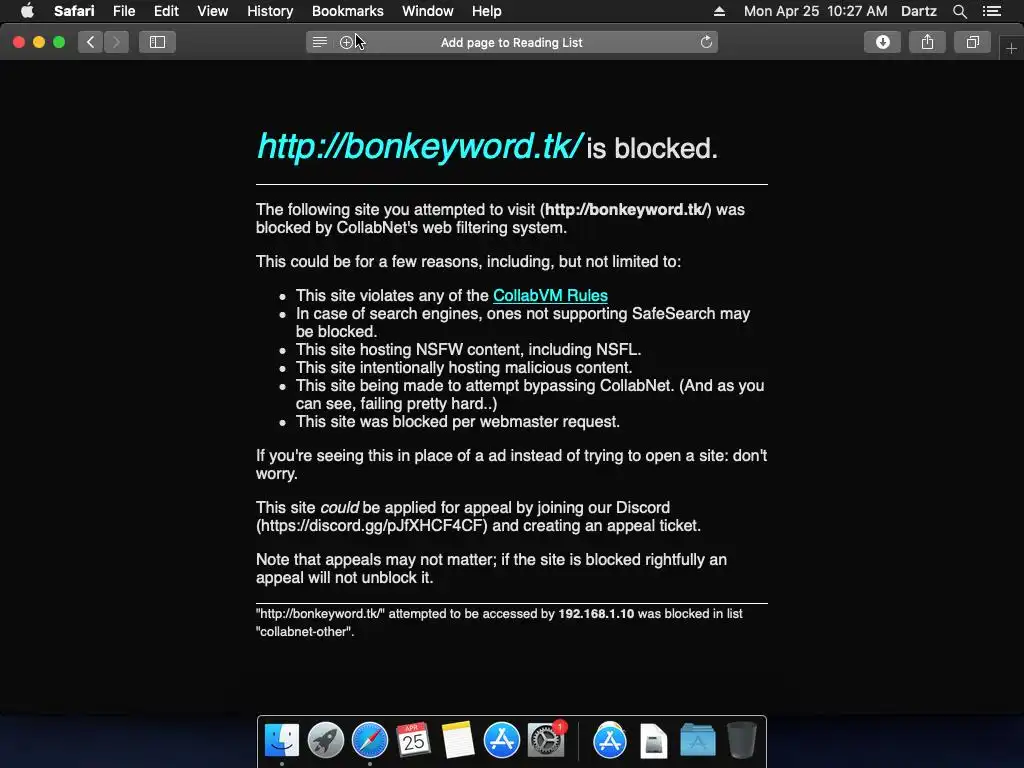Screen dimensions: 1024x768
Task: Open Notes from the Dock
Action: [457, 741]
